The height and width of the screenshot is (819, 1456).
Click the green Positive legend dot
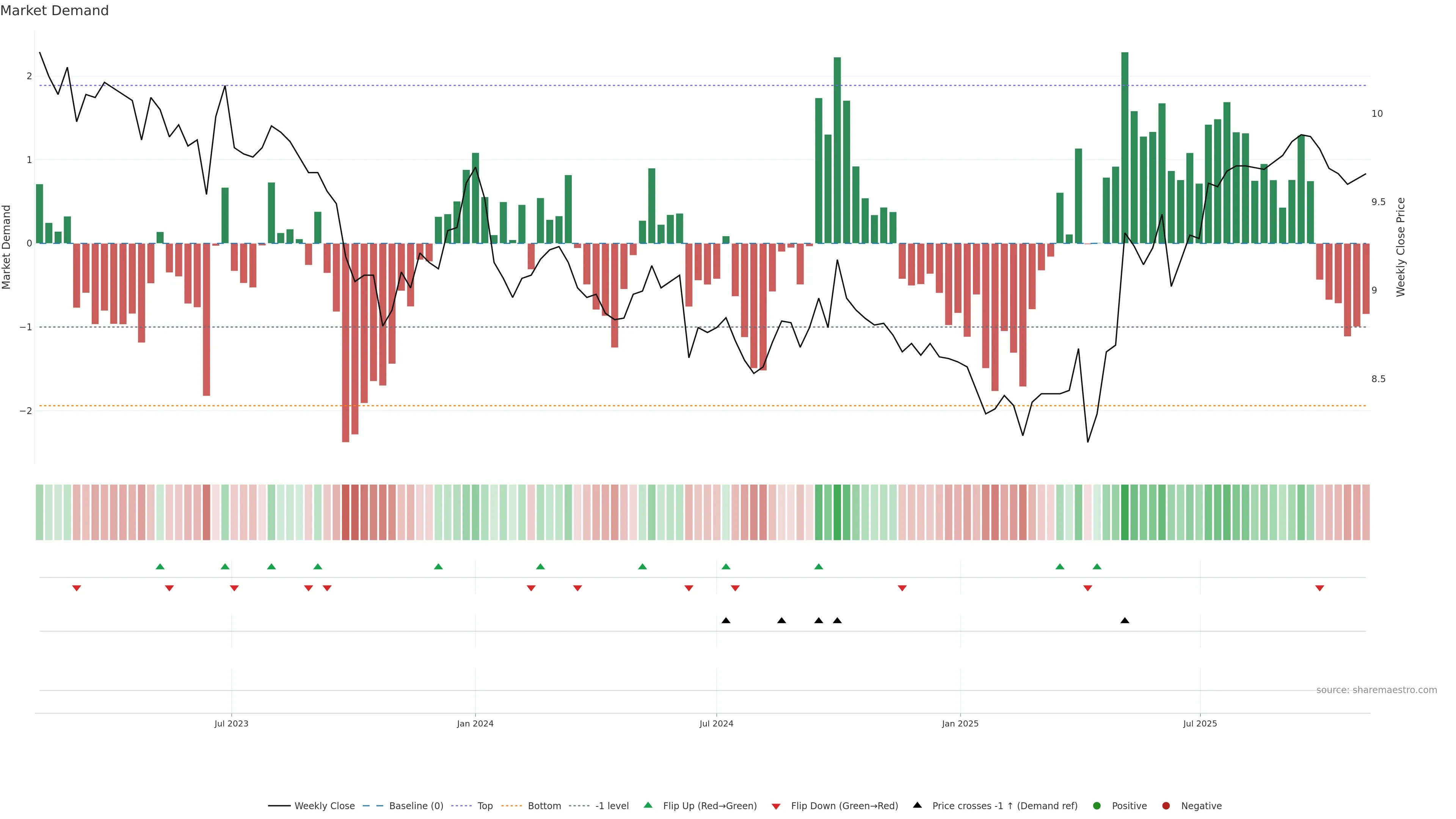pyautogui.click(x=1097, y=806)
